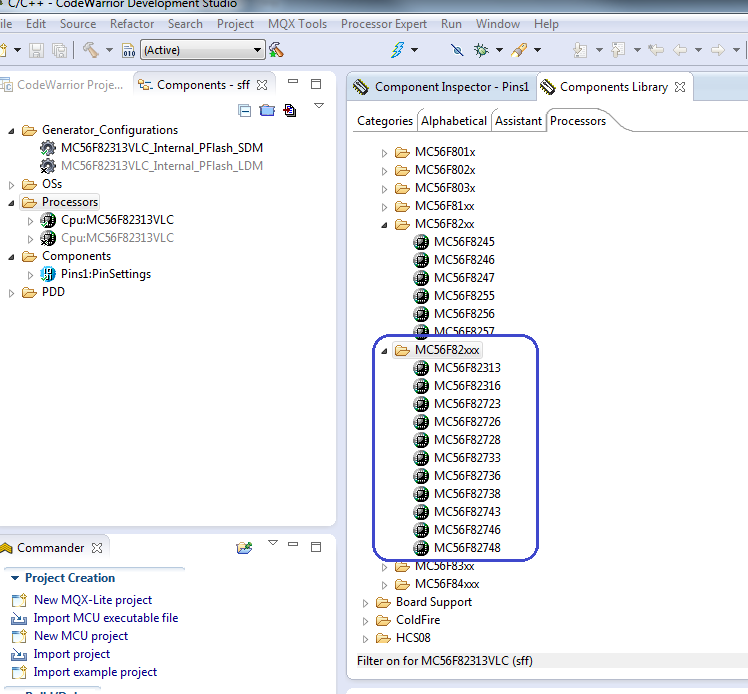Collapse the Project Creation section
Viewport: 748px width, 694px height.
[15, 578]
